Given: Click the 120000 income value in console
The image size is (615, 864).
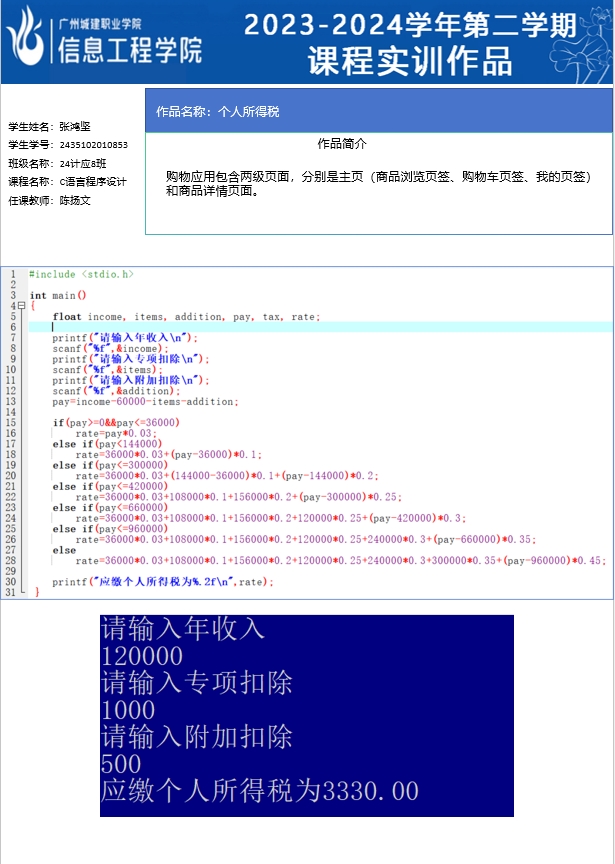Looking at the screenshot, I should tap(142, 656).
